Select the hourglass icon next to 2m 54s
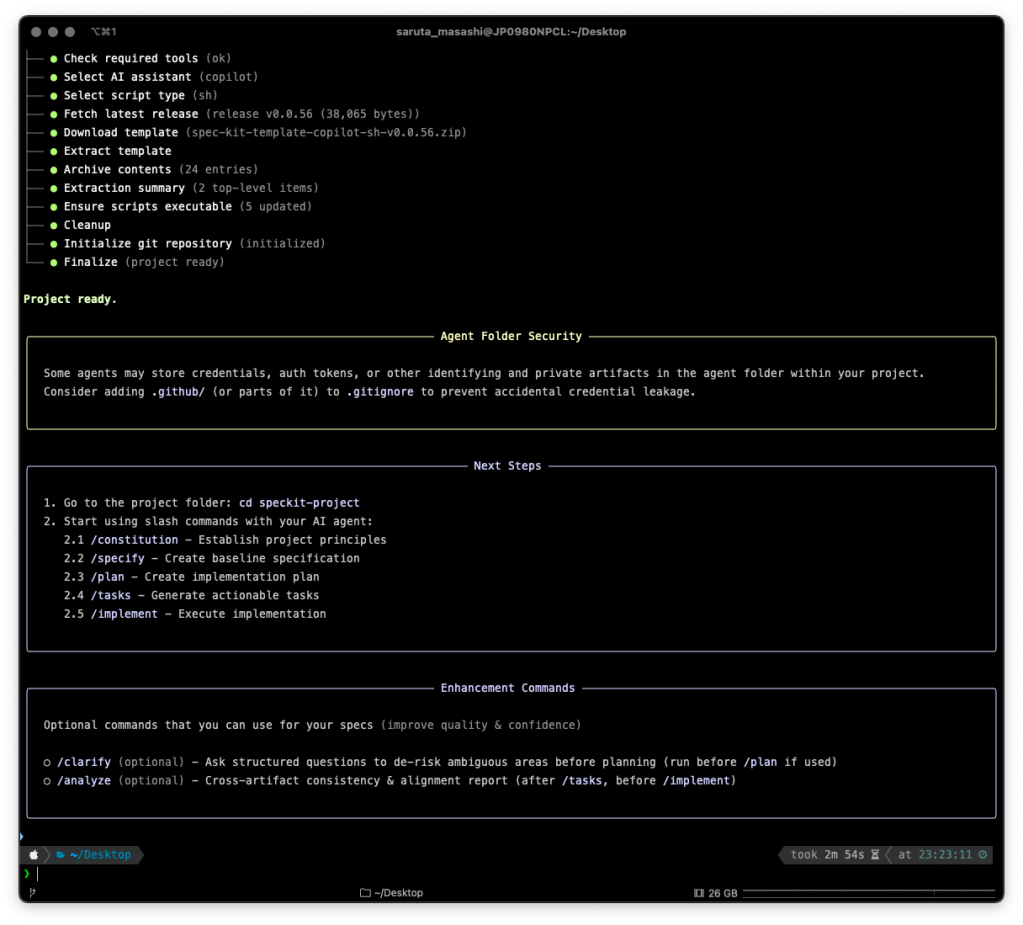 [x=875, y=855]
